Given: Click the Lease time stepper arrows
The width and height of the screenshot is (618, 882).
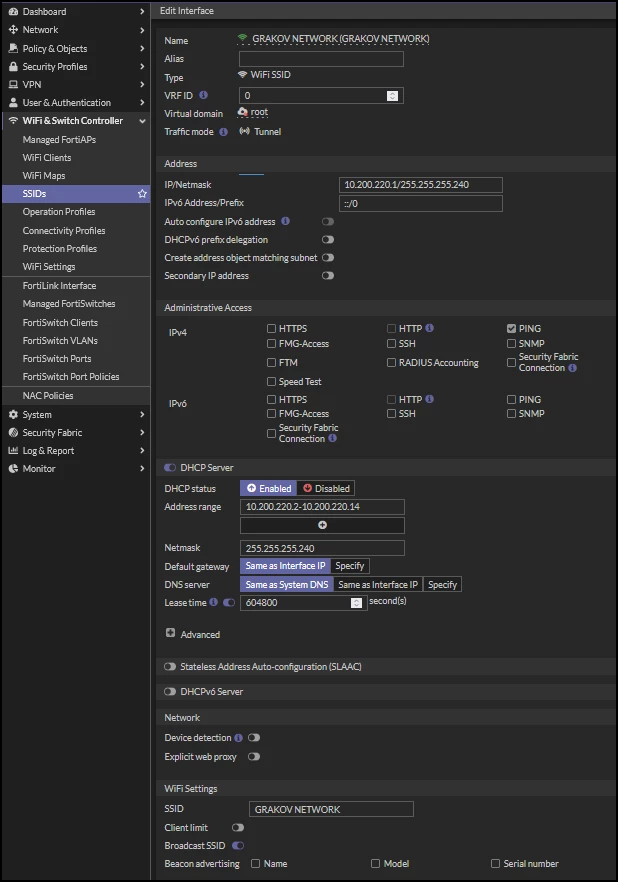Looking at the screenshot, I should pos(356,602).
